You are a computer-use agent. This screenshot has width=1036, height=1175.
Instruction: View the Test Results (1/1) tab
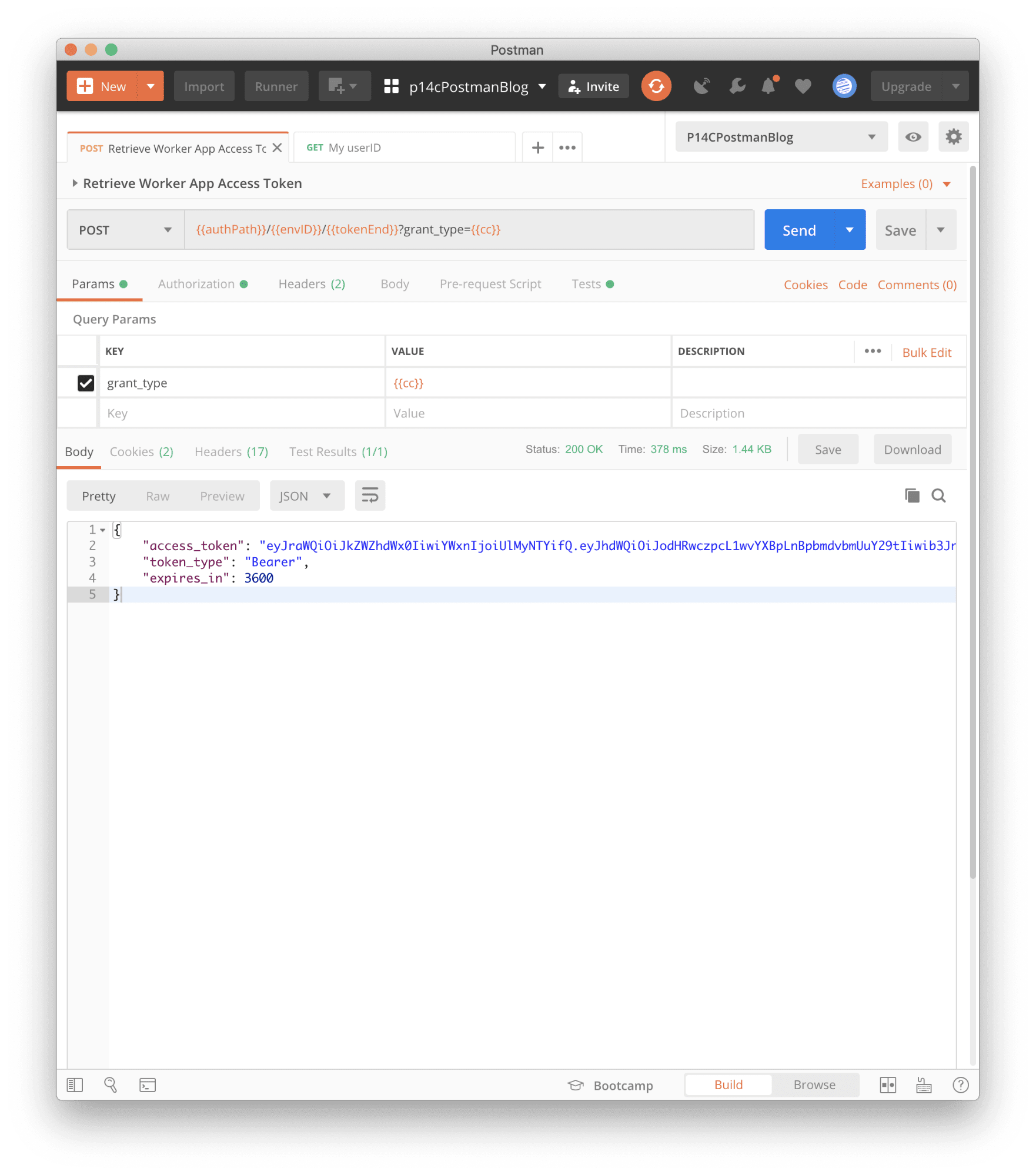click(338, 452)
